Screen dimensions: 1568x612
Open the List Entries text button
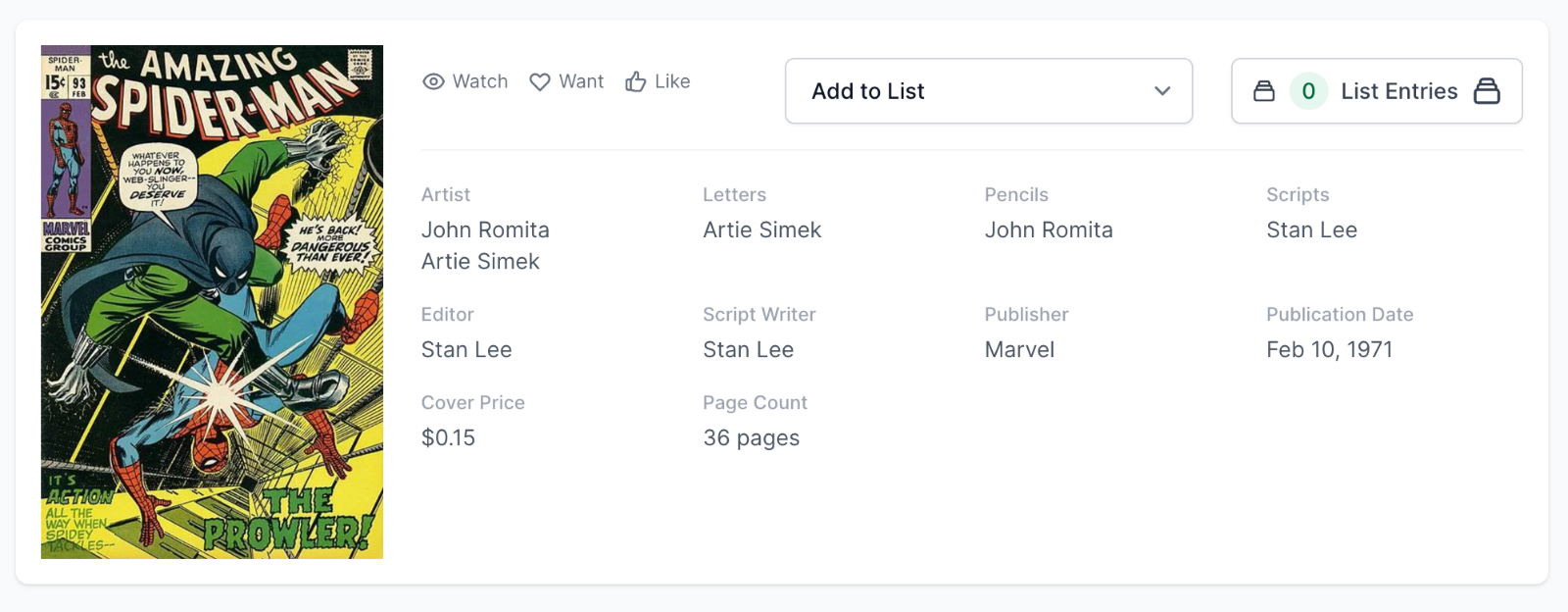click(x=1398, y=91)
